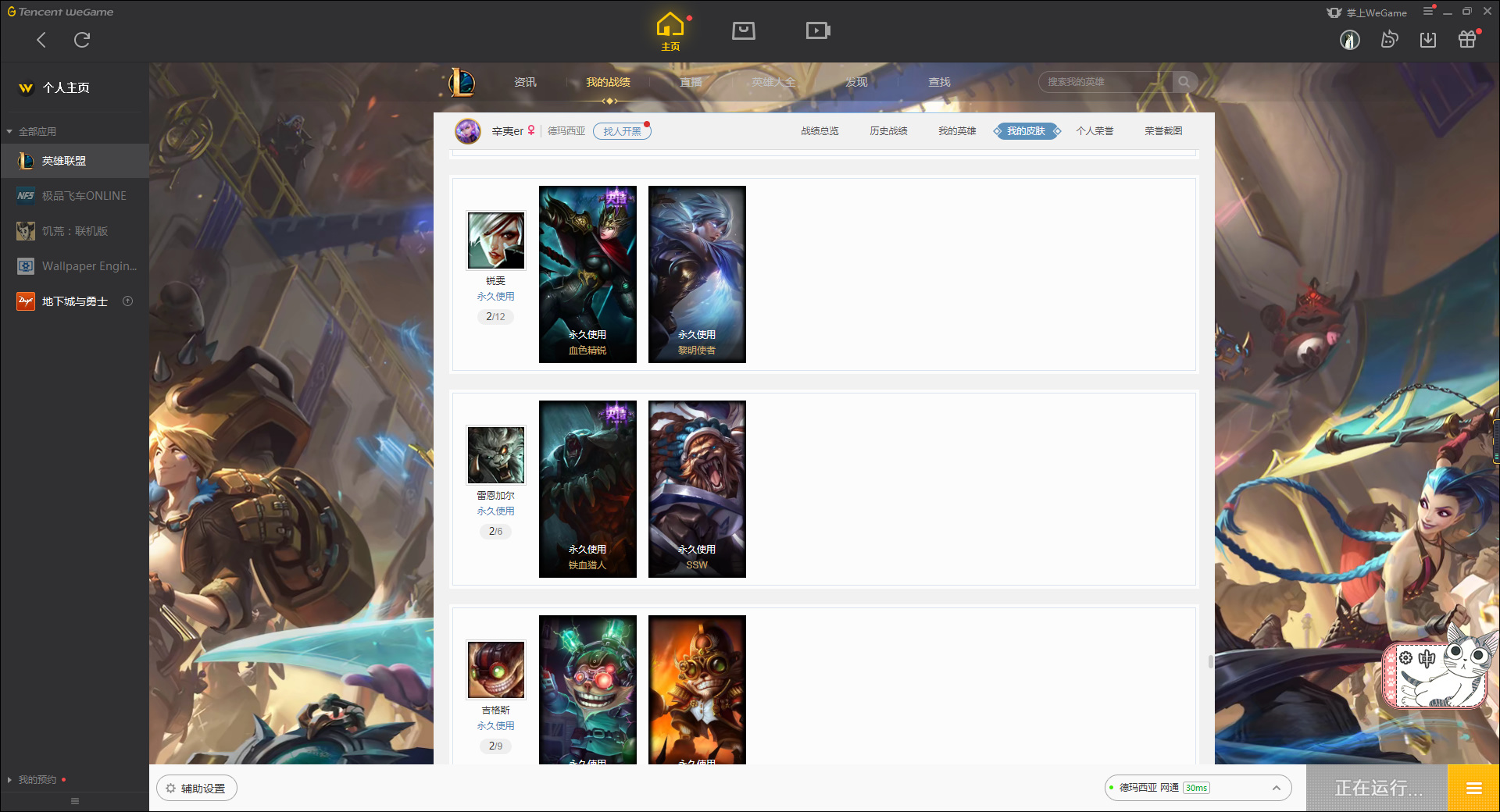Expand the 德玛西亚 网通 server dropdown
The image size is (1500, 812).
[1198, 788]
